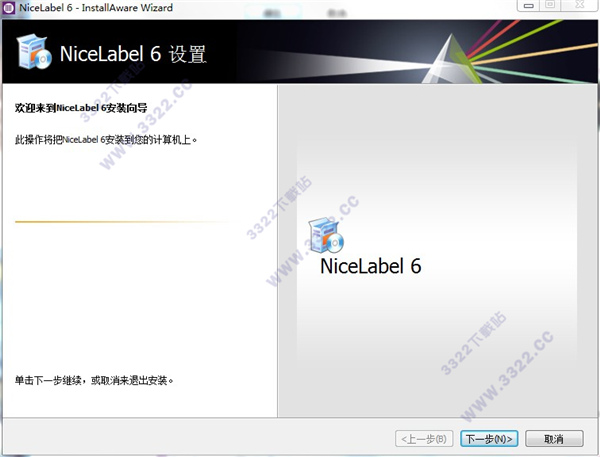
Task: Close the InstallAware Wizard window
Action: click(580, 5)
